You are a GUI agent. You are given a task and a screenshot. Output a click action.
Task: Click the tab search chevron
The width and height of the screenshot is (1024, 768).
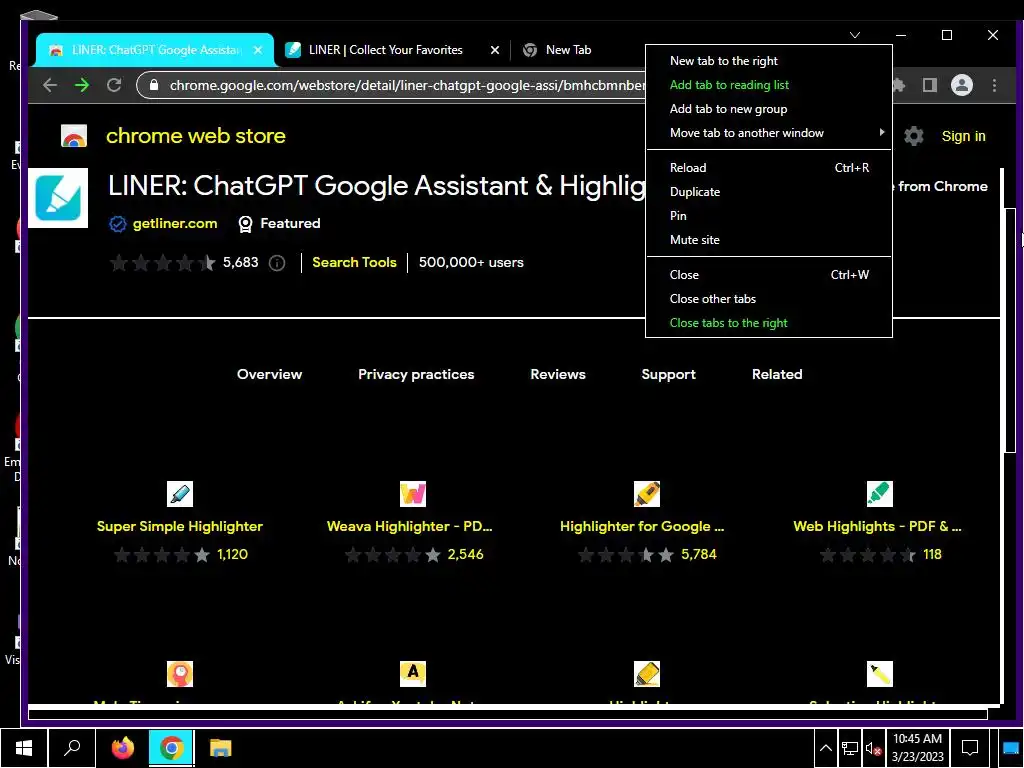[855, 35]
